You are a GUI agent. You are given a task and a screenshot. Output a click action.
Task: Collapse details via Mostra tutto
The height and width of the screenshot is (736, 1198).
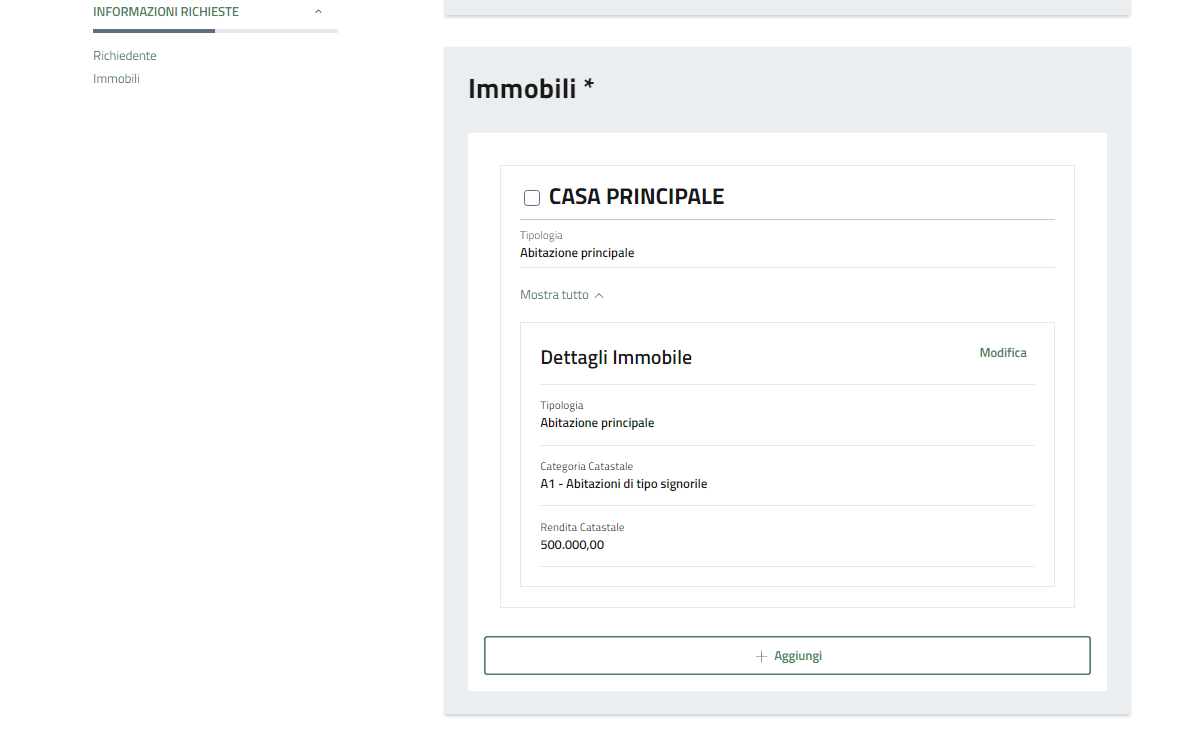coord(554,295)
